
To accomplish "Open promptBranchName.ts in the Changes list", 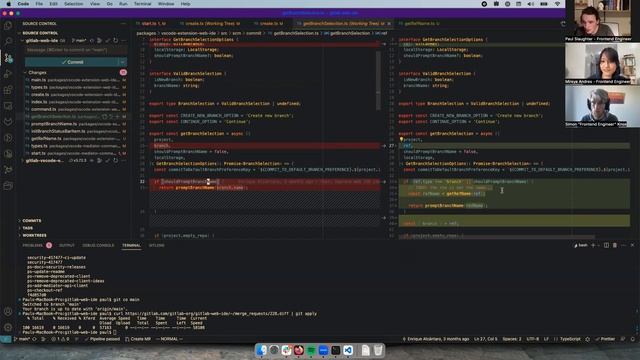I will coord(75,124).
